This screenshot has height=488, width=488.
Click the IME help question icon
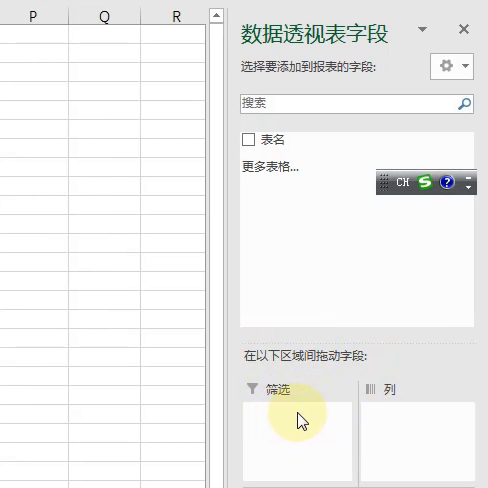(x=447, y=182)
